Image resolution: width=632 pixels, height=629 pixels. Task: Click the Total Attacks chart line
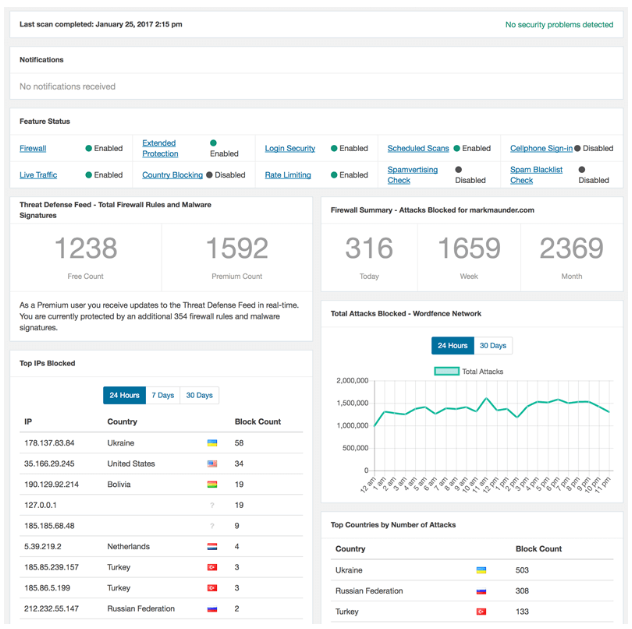click(x=492, y=410)
